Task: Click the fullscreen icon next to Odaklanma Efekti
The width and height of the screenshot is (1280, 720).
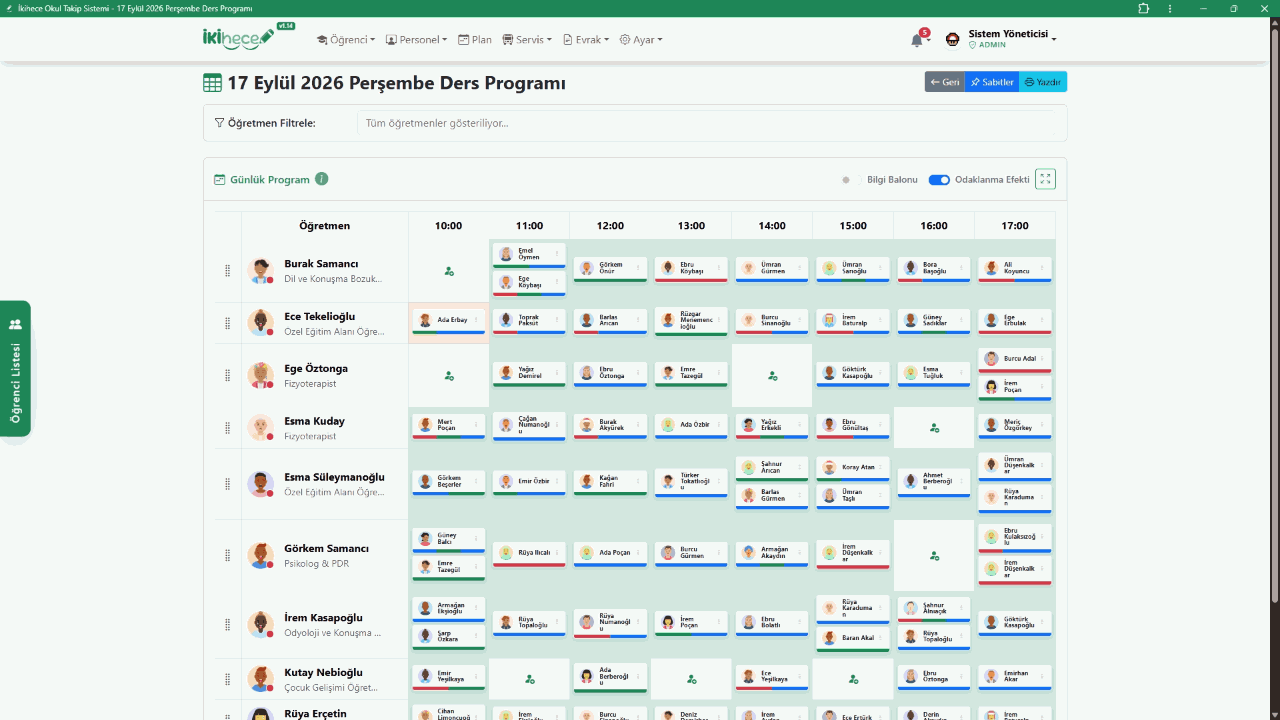Action: 1045,179
